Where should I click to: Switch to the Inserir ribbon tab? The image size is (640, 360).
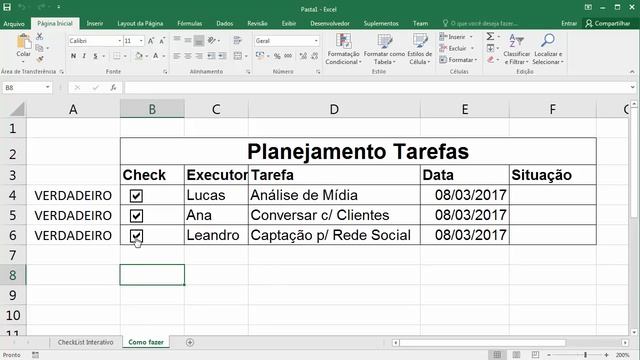pyautogui.click(x=95, y=24)
